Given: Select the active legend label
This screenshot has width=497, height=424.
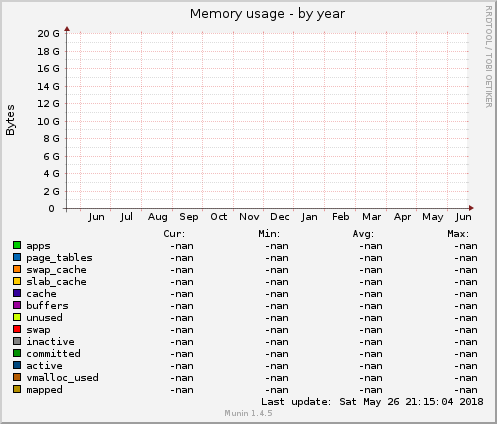Looking at the screenshot, I should point(44,366).
